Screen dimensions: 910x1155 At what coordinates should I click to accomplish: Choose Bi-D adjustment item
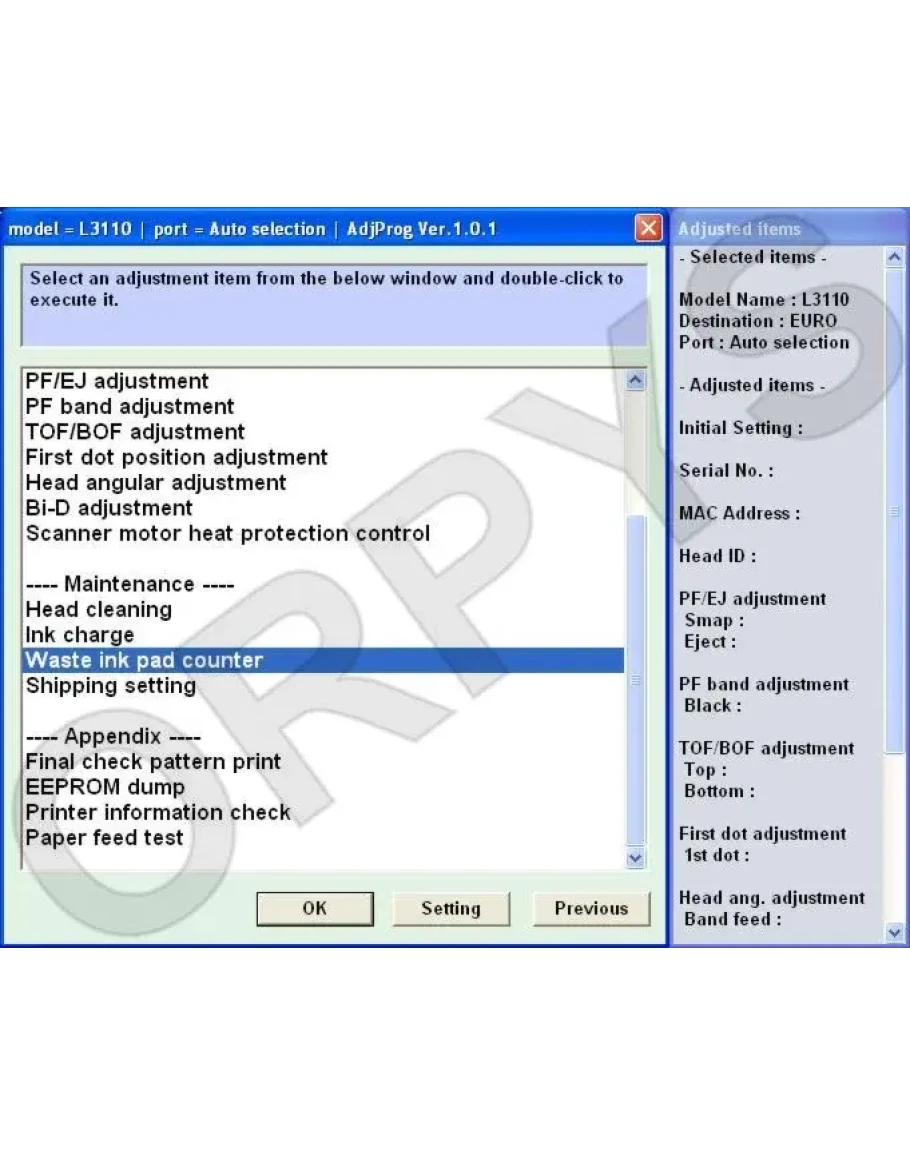point(109,508)
